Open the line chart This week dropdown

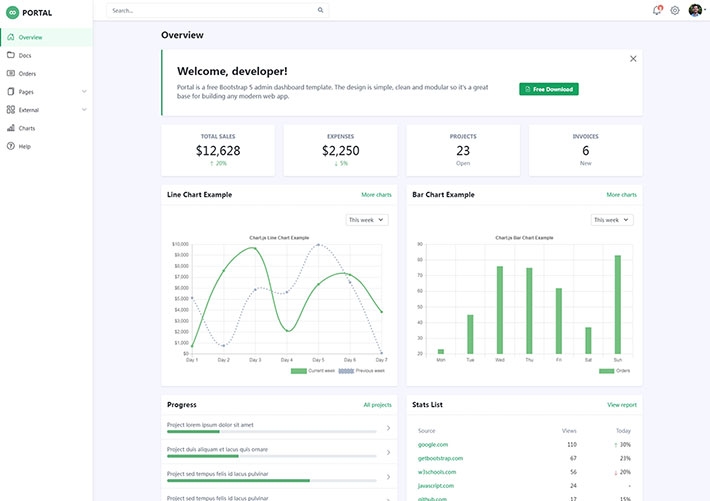367,219
